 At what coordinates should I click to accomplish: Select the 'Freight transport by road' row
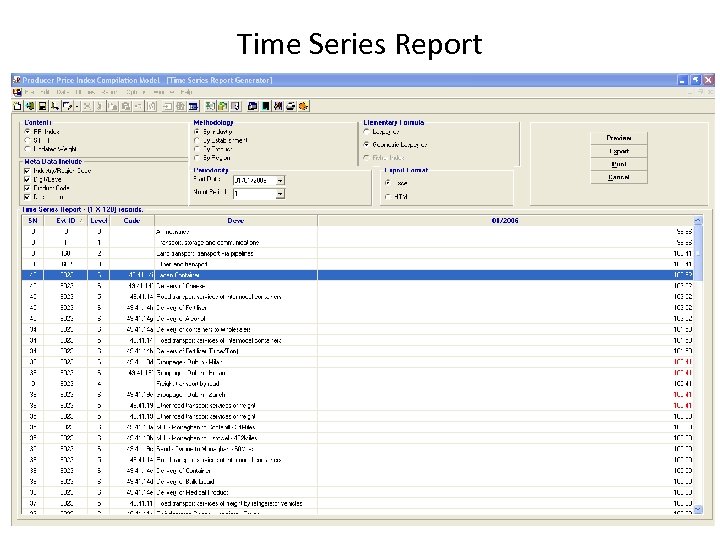357,384
